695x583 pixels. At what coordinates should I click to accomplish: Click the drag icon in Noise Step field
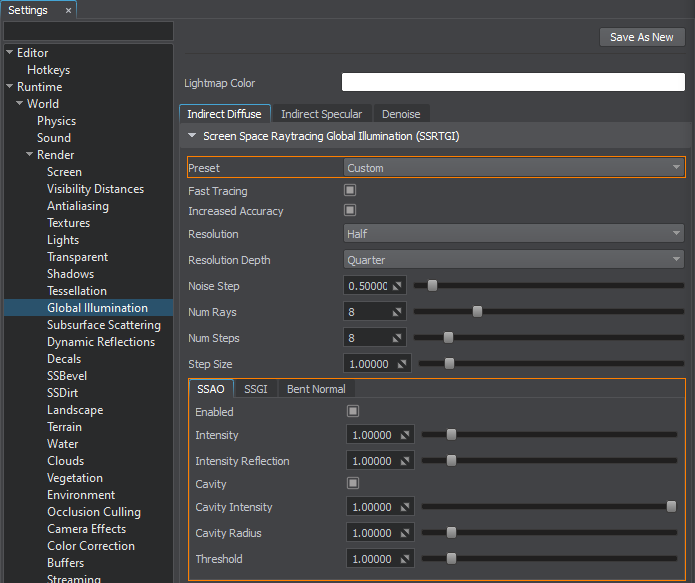tap(397, 286)
